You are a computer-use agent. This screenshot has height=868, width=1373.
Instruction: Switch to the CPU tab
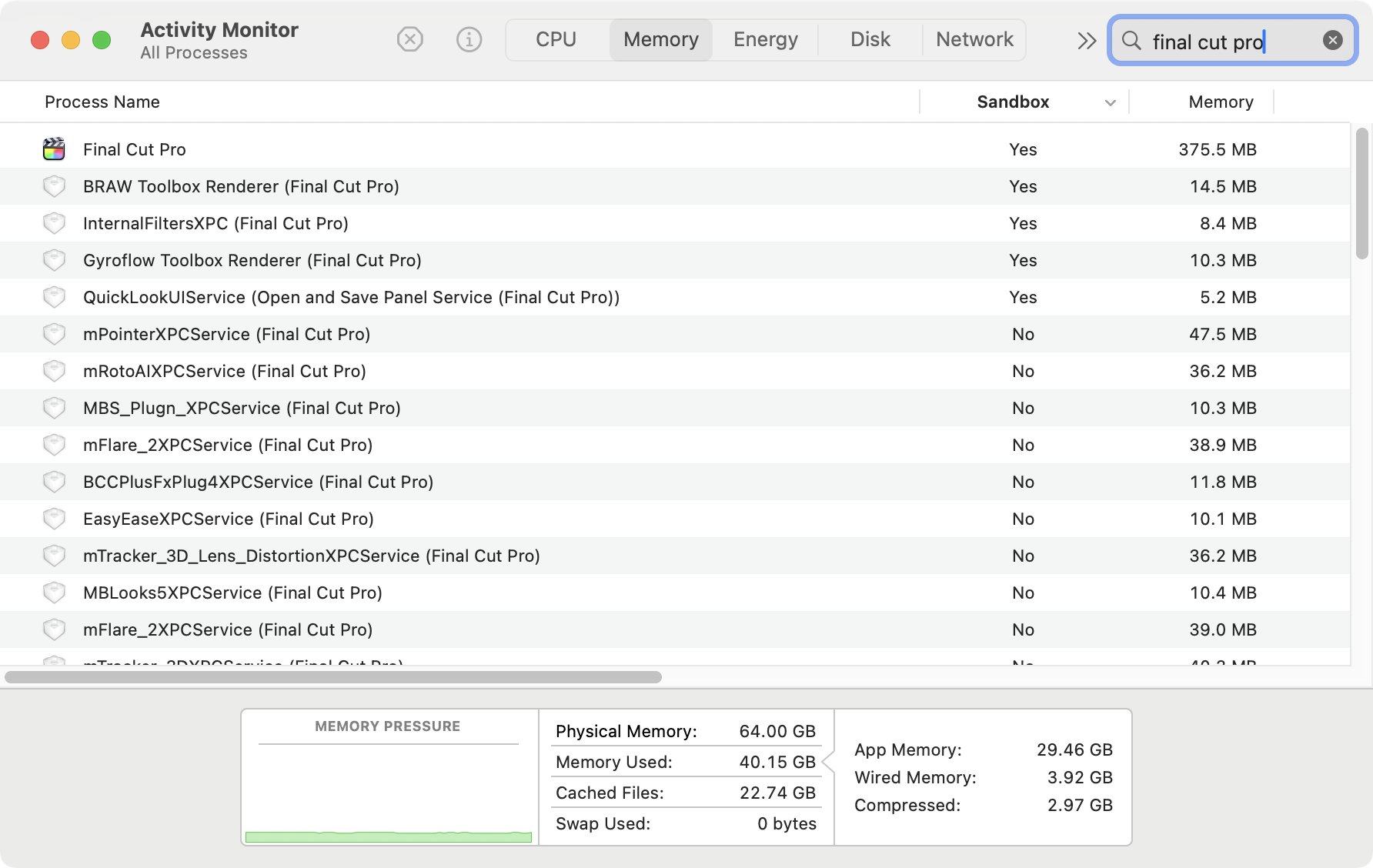(556, 39)
